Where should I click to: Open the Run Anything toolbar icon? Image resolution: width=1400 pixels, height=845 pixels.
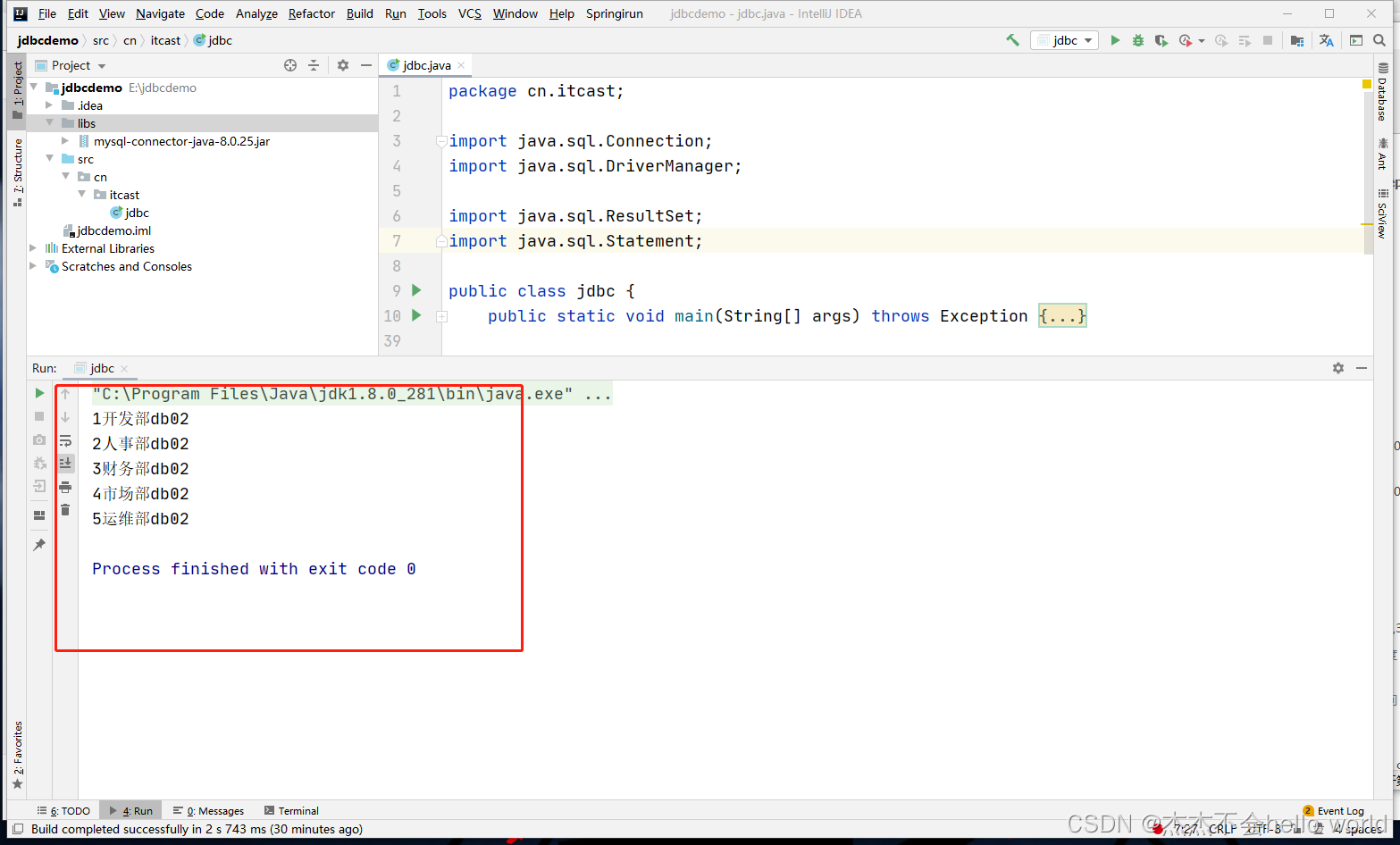coord(1356,40)
